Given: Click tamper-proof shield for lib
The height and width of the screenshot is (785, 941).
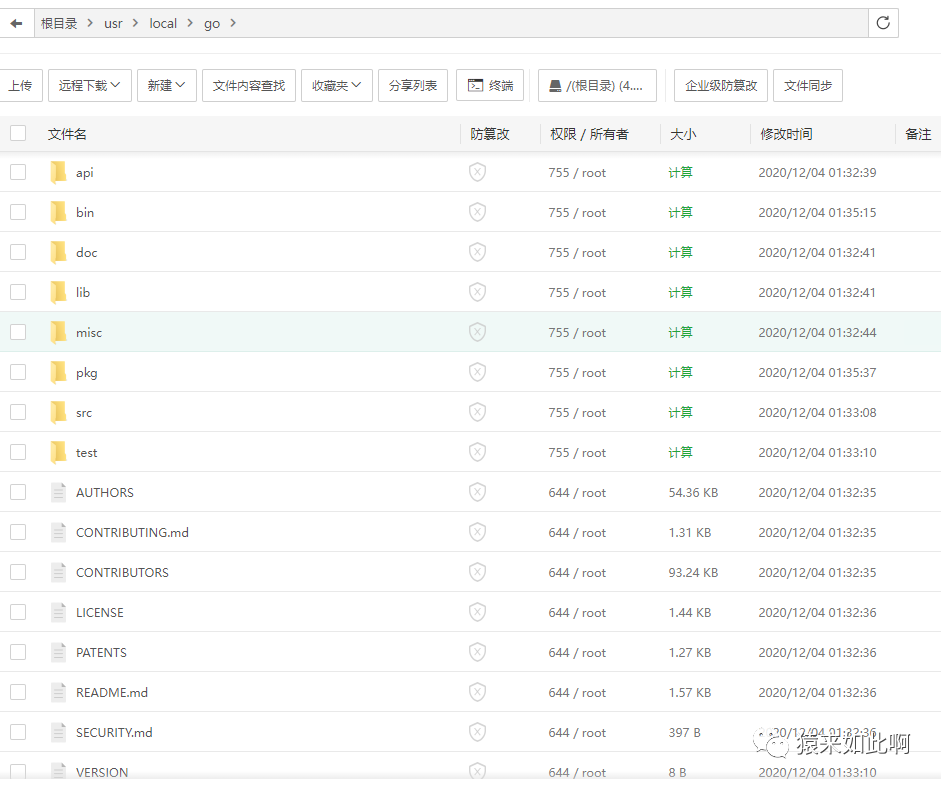Looking at the screenshot, I should 477,292.
